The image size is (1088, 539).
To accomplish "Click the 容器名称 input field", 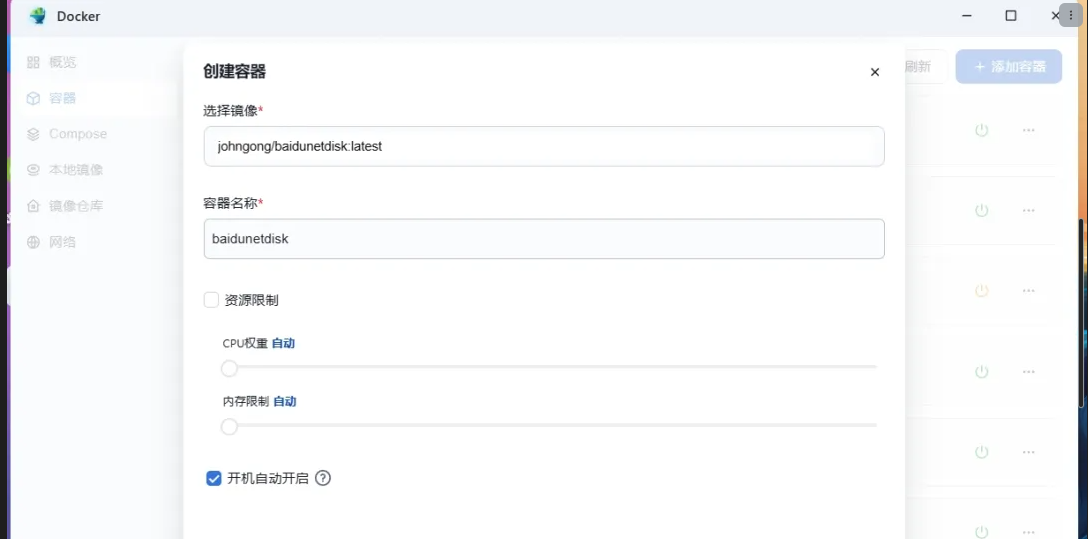I will tap(543, 239).
